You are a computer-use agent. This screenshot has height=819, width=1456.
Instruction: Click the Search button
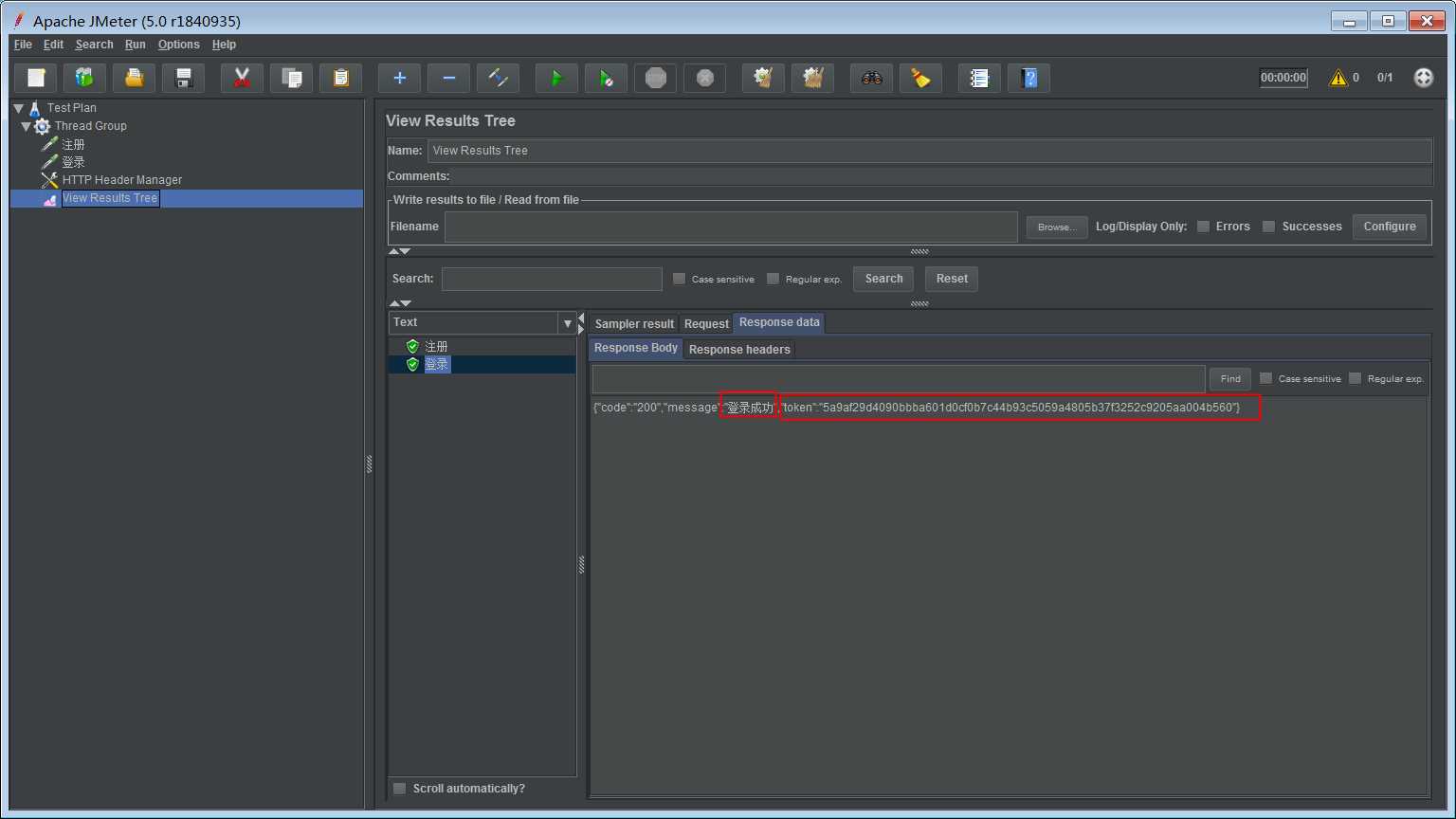(883, 279)
